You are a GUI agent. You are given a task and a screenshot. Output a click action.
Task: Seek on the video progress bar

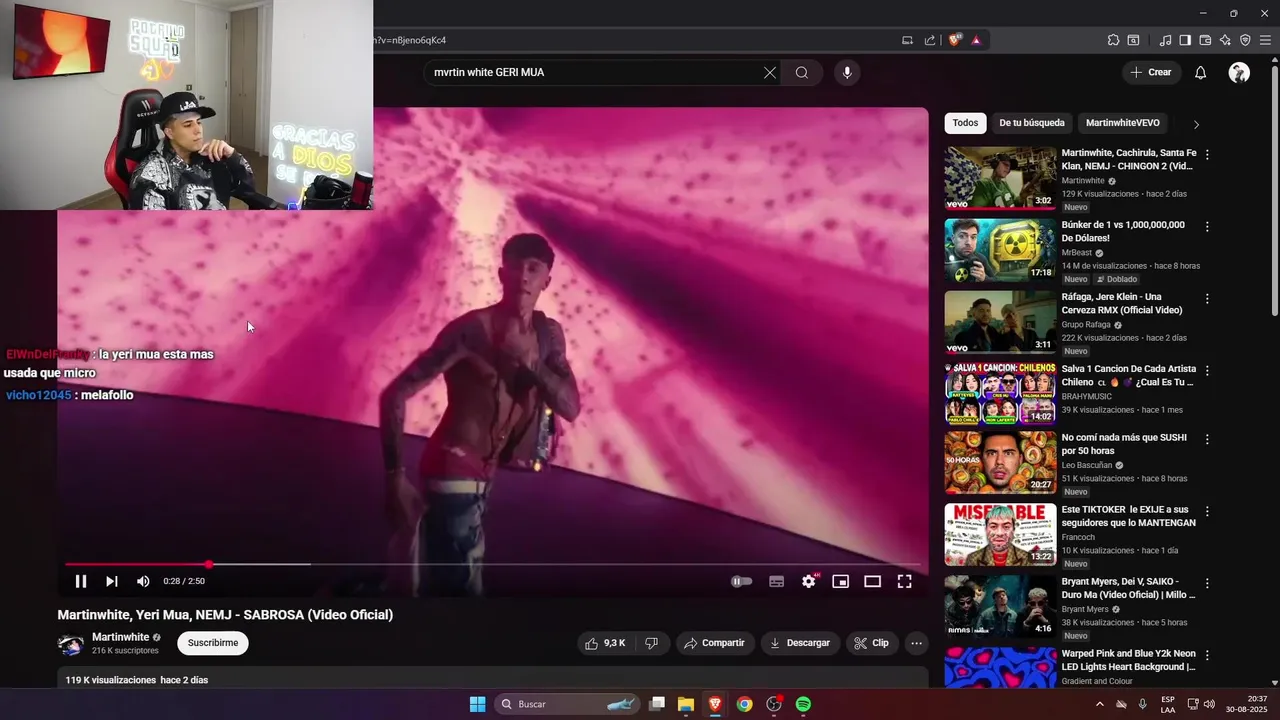click(x=493, y=565)
